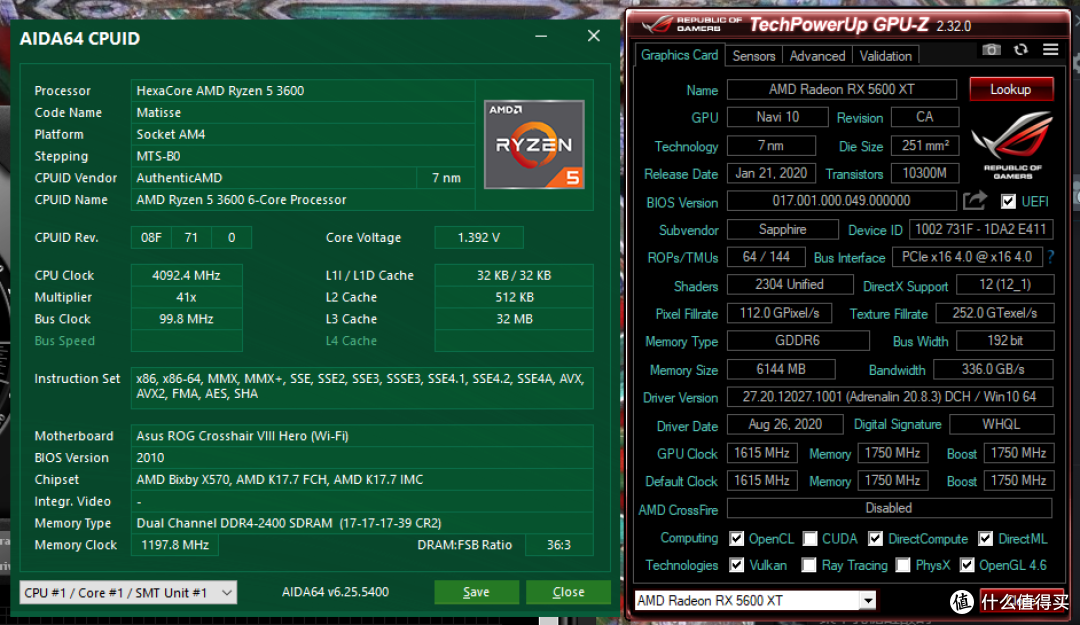Click the GPU Name field
Screen dimensions: 1080x625
pos(842,90)
